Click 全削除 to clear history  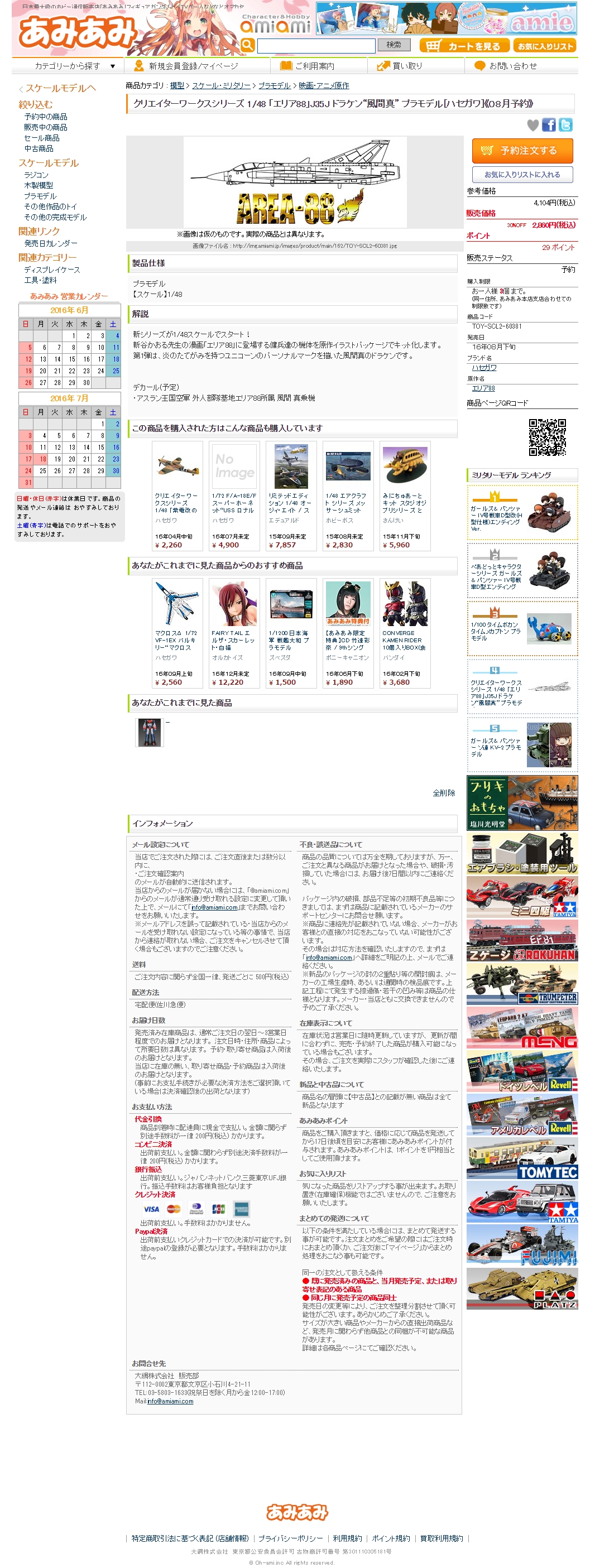443,793
